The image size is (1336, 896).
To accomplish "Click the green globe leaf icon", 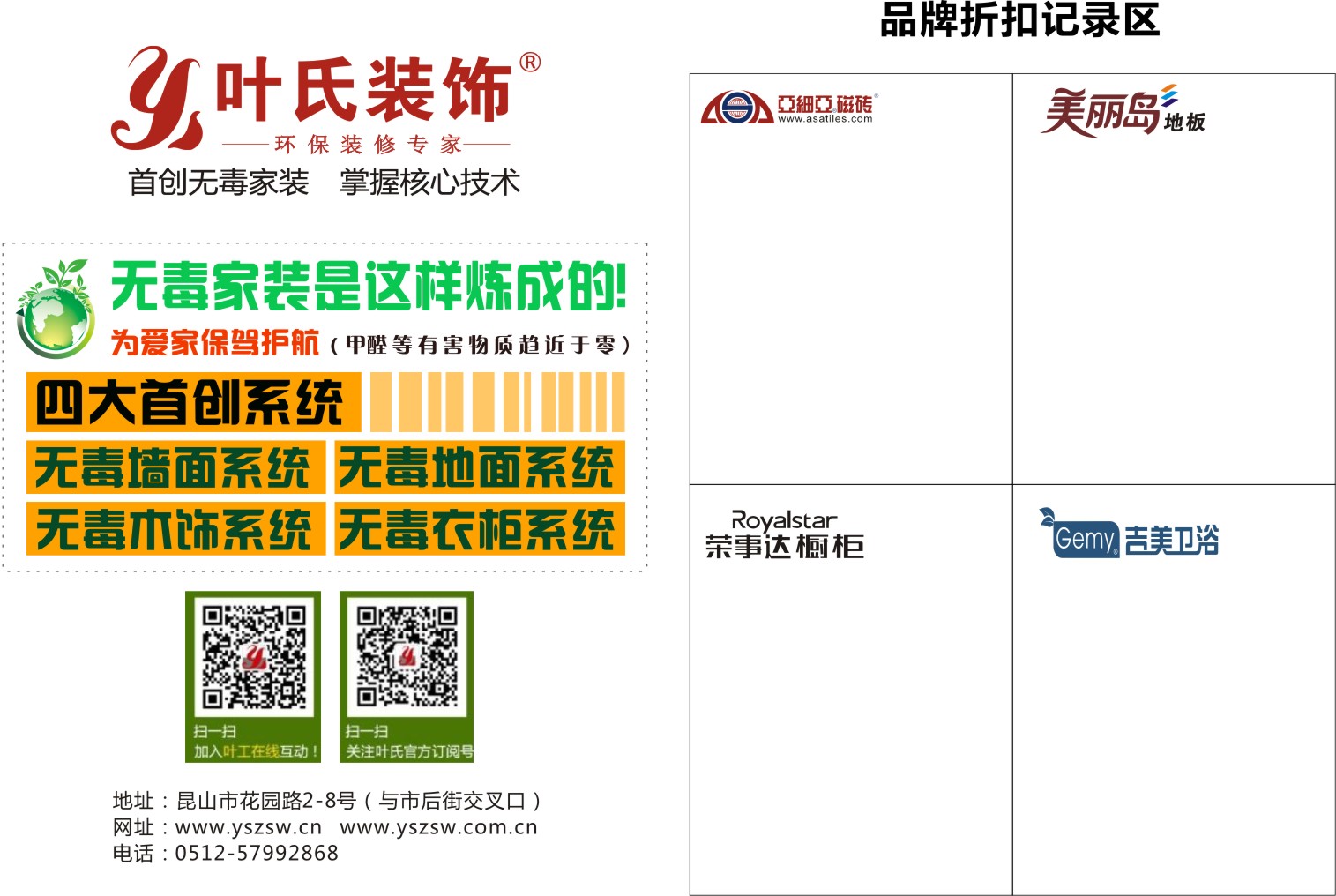I will pos(56,309).
